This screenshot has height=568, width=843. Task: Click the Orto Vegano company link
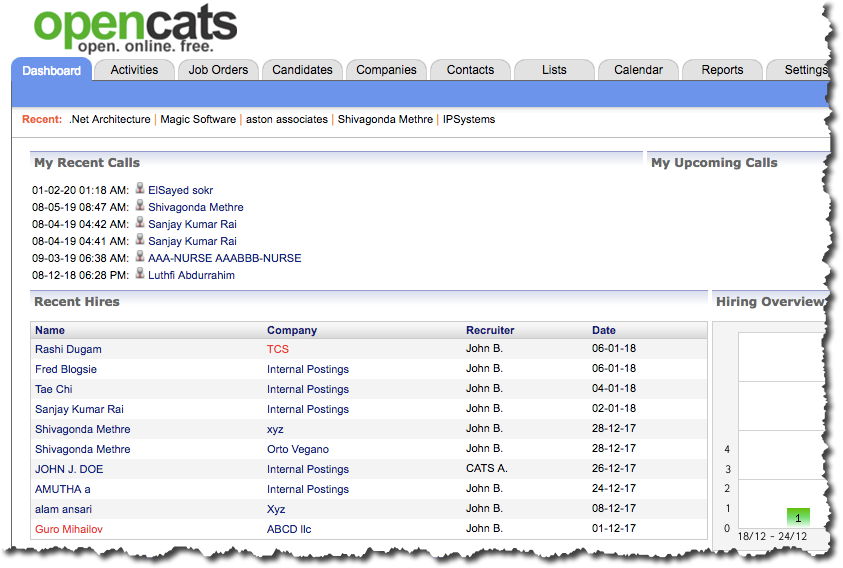[x=297, y=449]
